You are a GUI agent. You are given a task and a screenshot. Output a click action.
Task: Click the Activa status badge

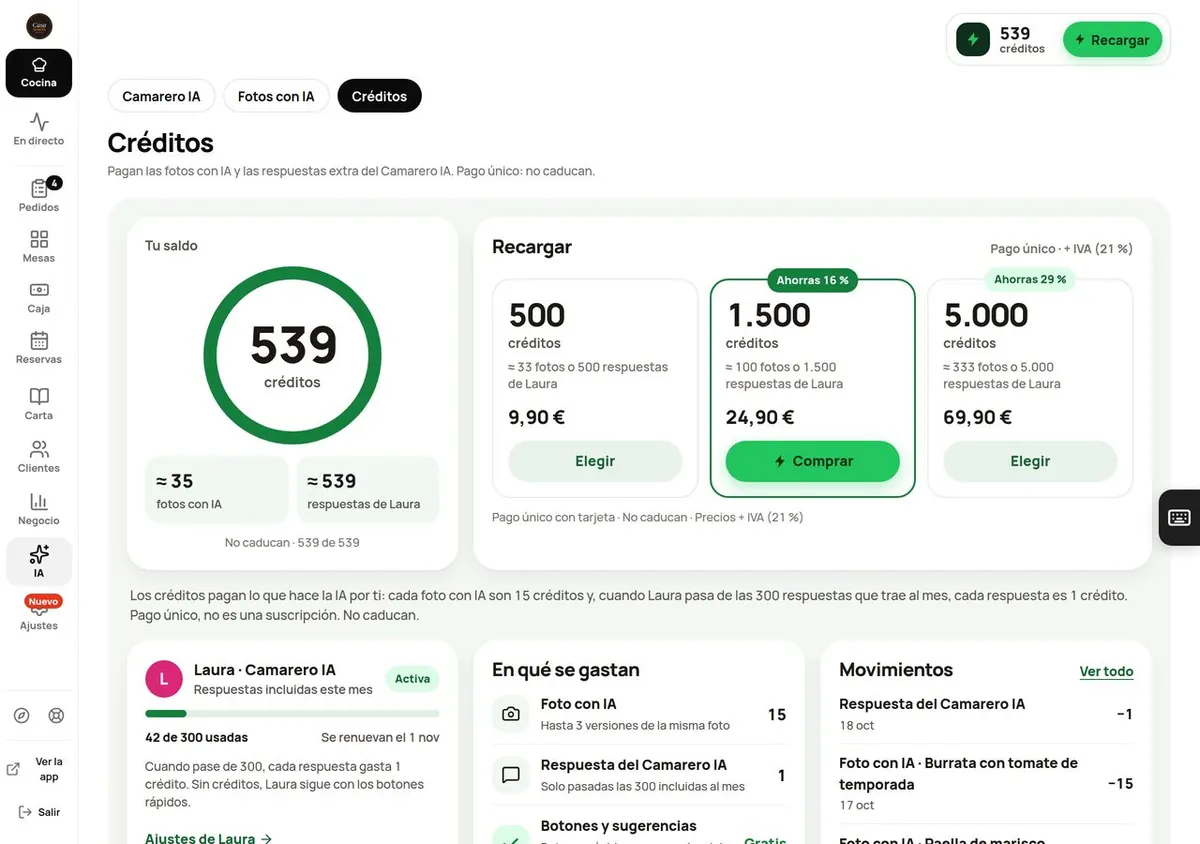[412, 679]
